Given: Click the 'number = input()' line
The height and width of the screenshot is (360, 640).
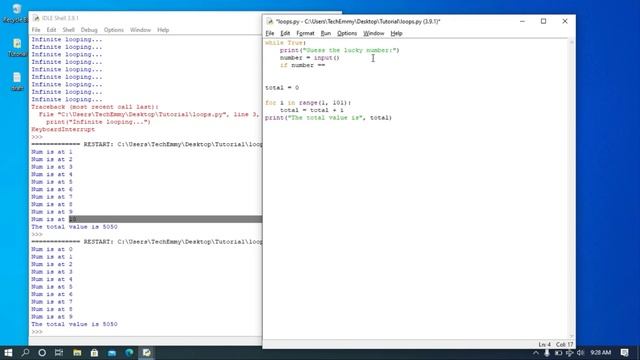Looking at the screenshot, I should pos(309,58).
